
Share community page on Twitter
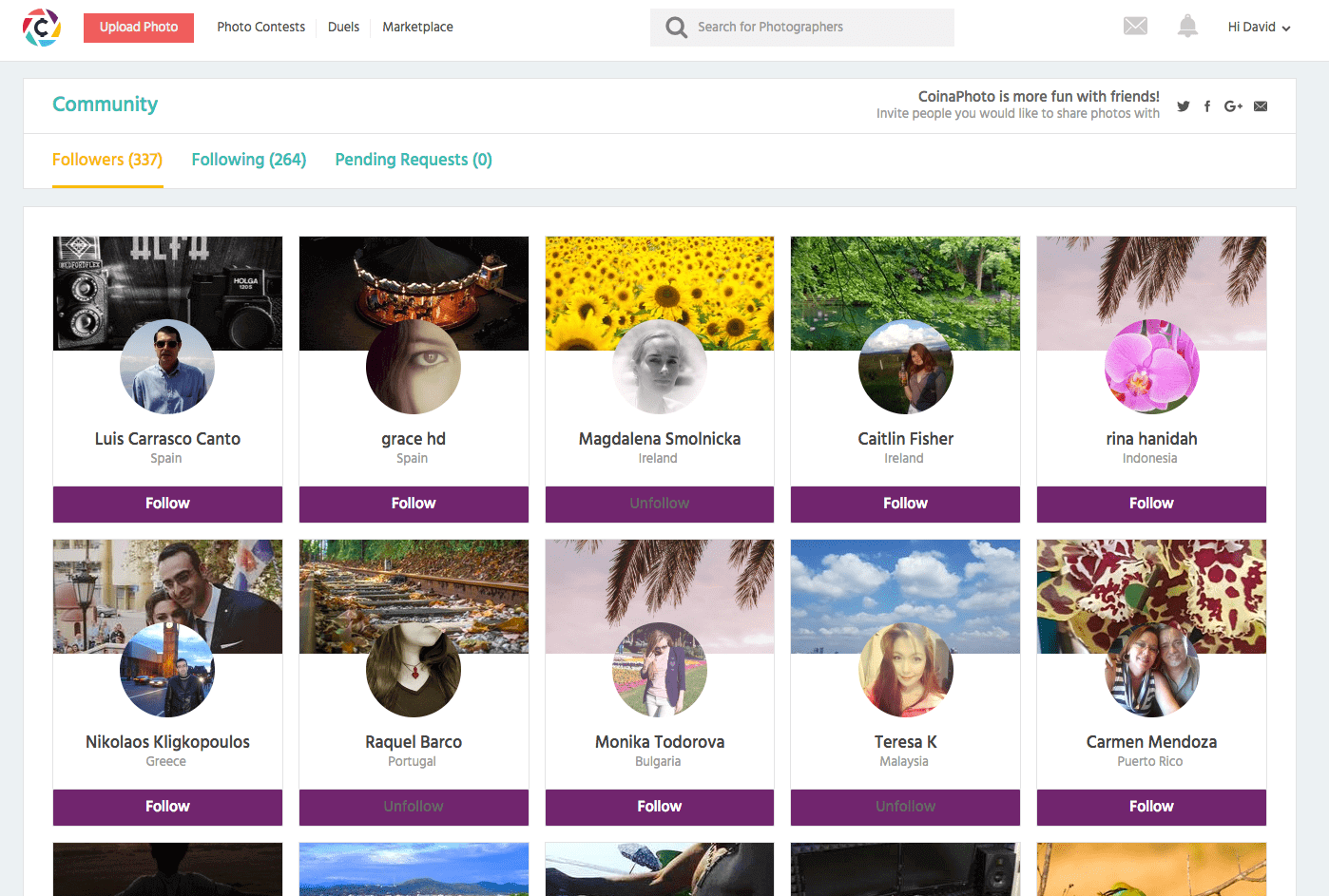coord(1183,105)
